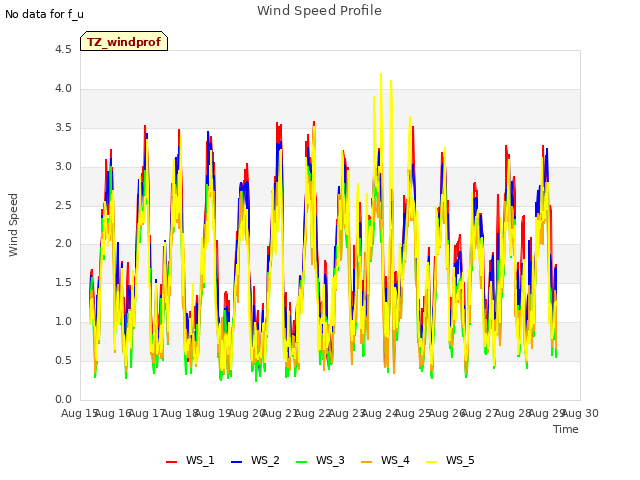Click the orange WS_4 legend swatch
This screenshot has width=640, height=480.
(367, 462)
